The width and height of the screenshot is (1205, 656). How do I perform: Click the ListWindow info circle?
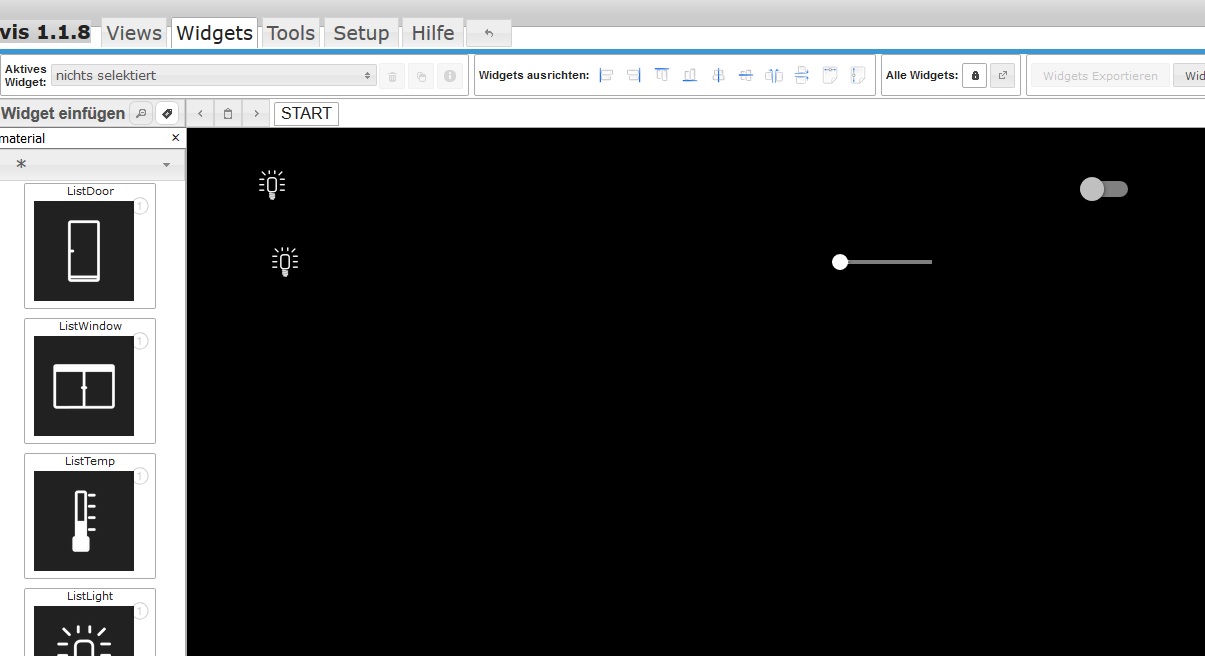click(x=140, y=341)
